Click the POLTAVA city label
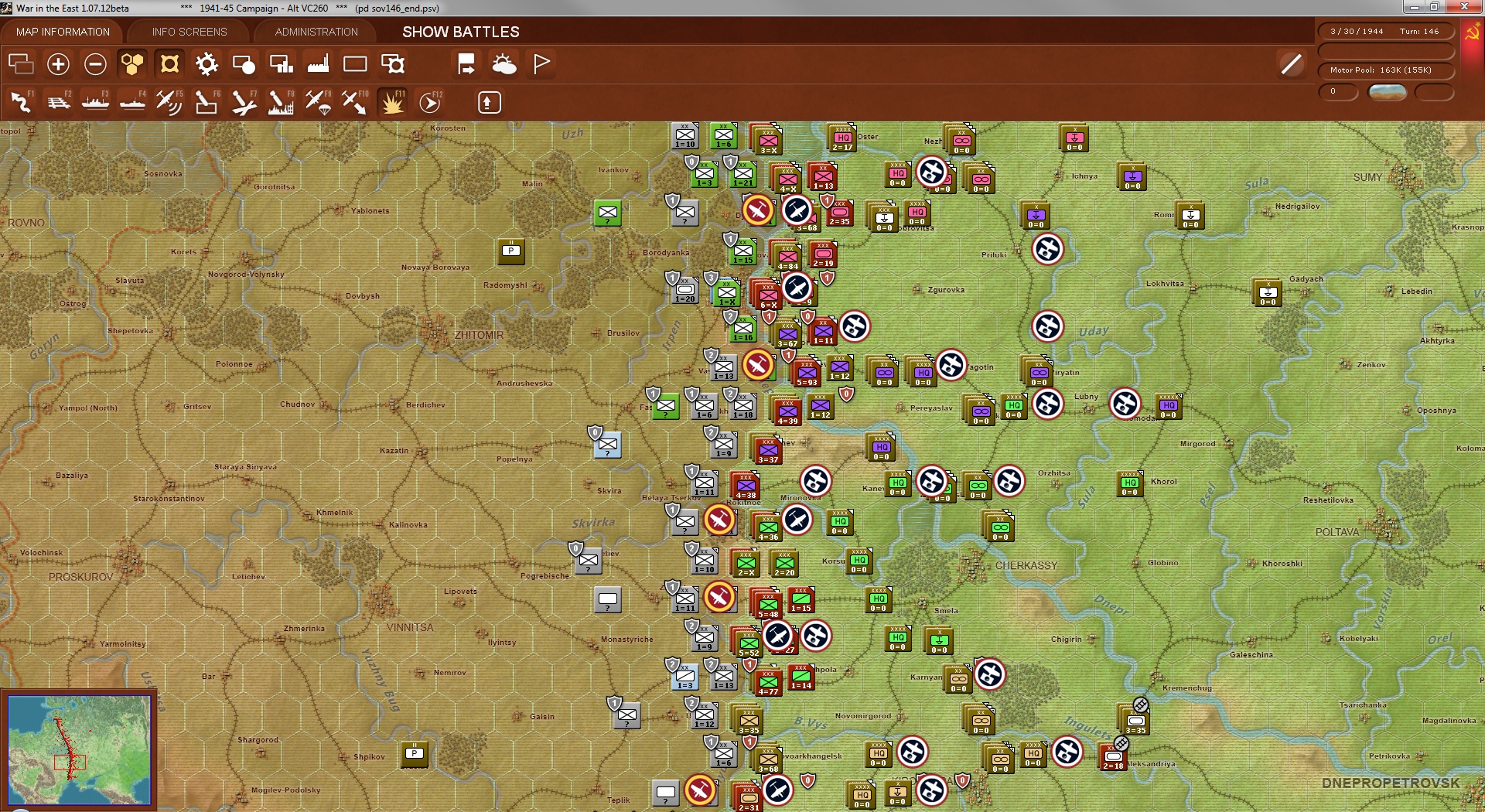This screenshot has width=1485, height=812. (x=1337, y=532)
